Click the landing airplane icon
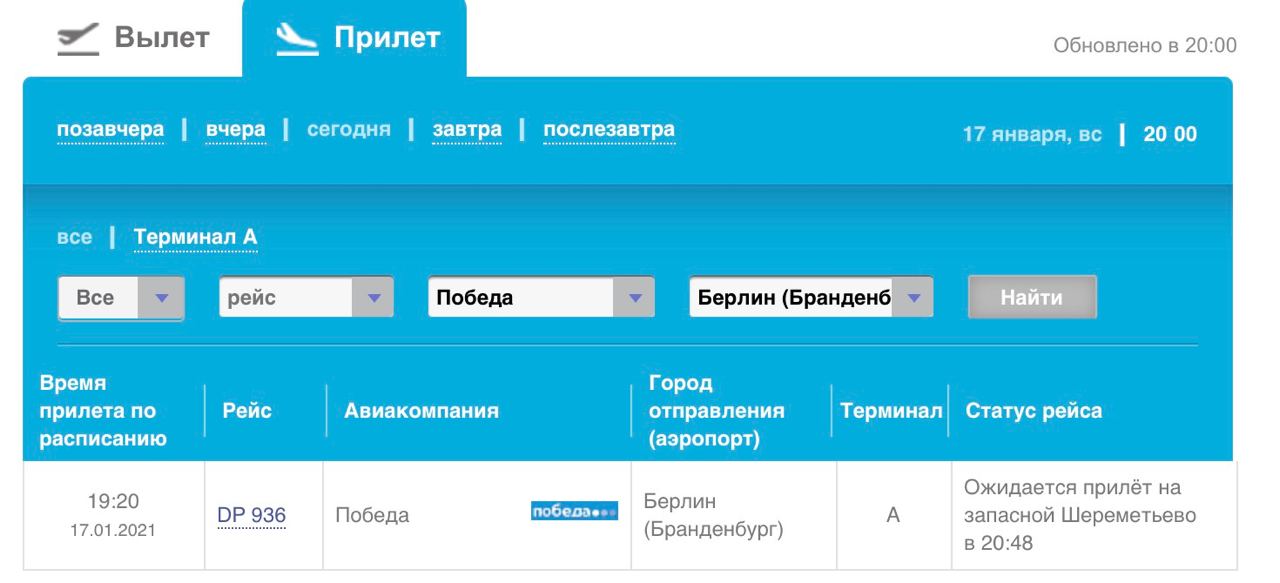Viewport: 1280px width, 583px height. point(296,40)
